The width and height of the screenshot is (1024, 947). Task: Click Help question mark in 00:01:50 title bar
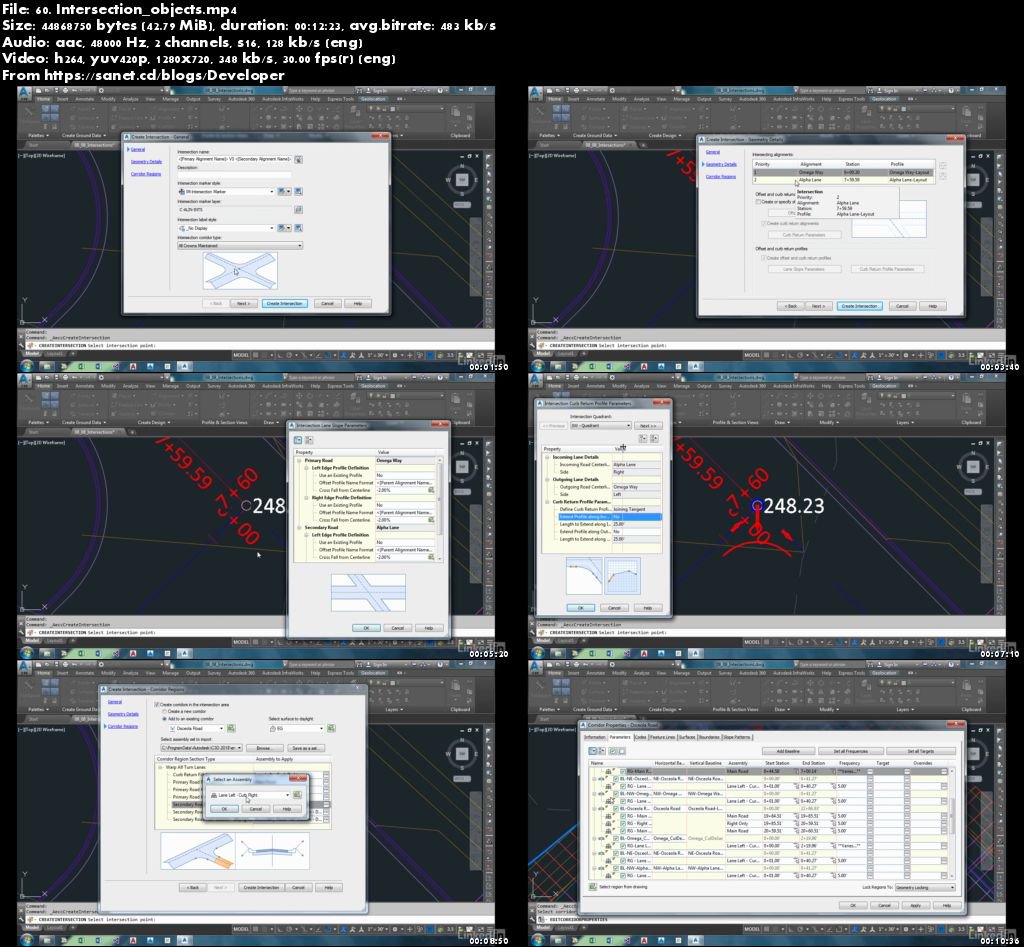click(440, 91)
